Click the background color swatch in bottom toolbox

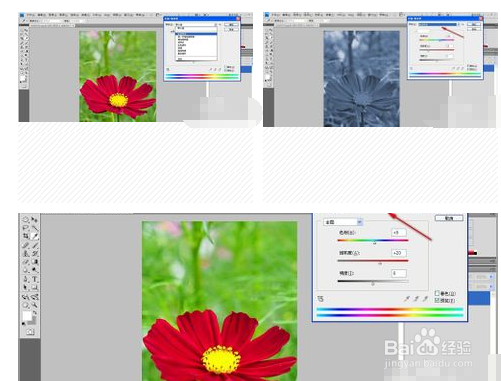[x=33, y=321]
